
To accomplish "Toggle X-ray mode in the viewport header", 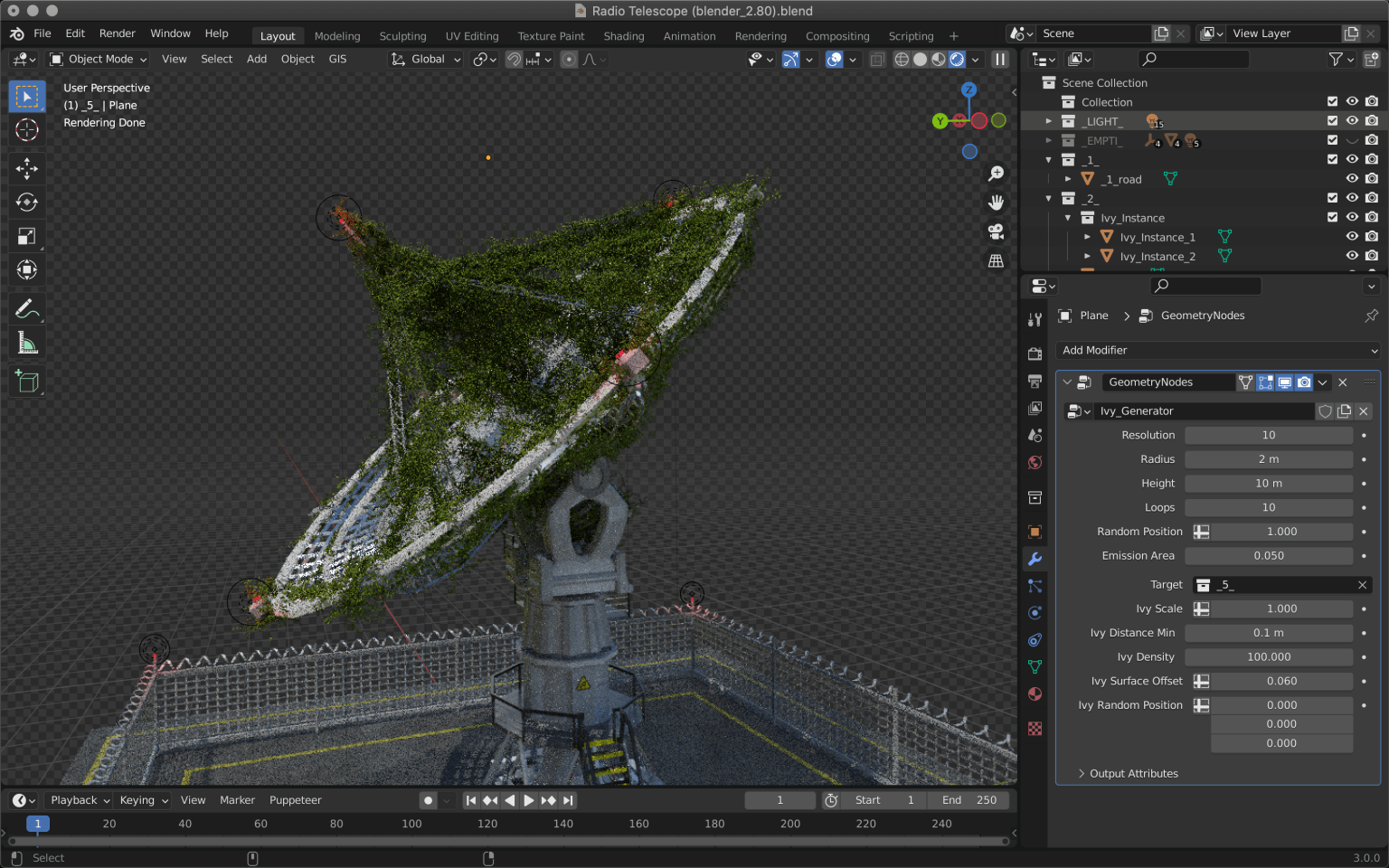I will click(876, 59).
